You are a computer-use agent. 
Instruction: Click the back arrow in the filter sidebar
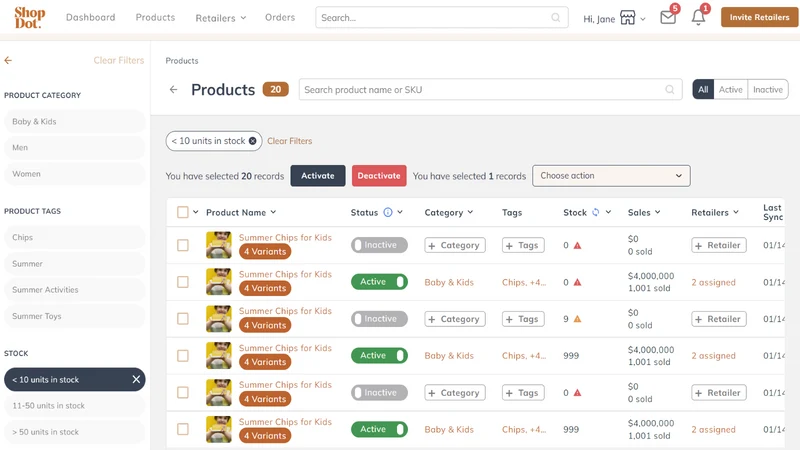[8, 60]
